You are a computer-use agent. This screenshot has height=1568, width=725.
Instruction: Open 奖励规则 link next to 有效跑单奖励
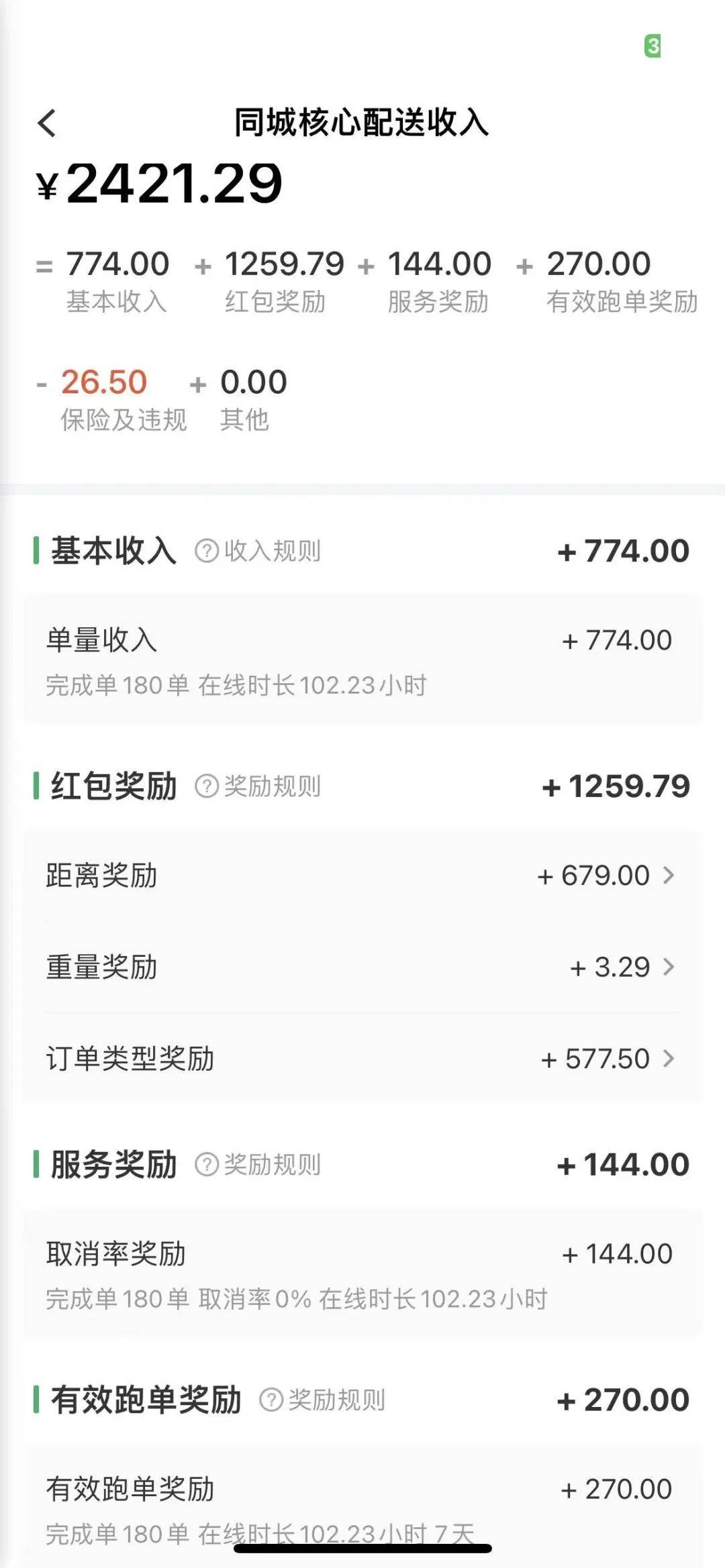click(337, 1400)
